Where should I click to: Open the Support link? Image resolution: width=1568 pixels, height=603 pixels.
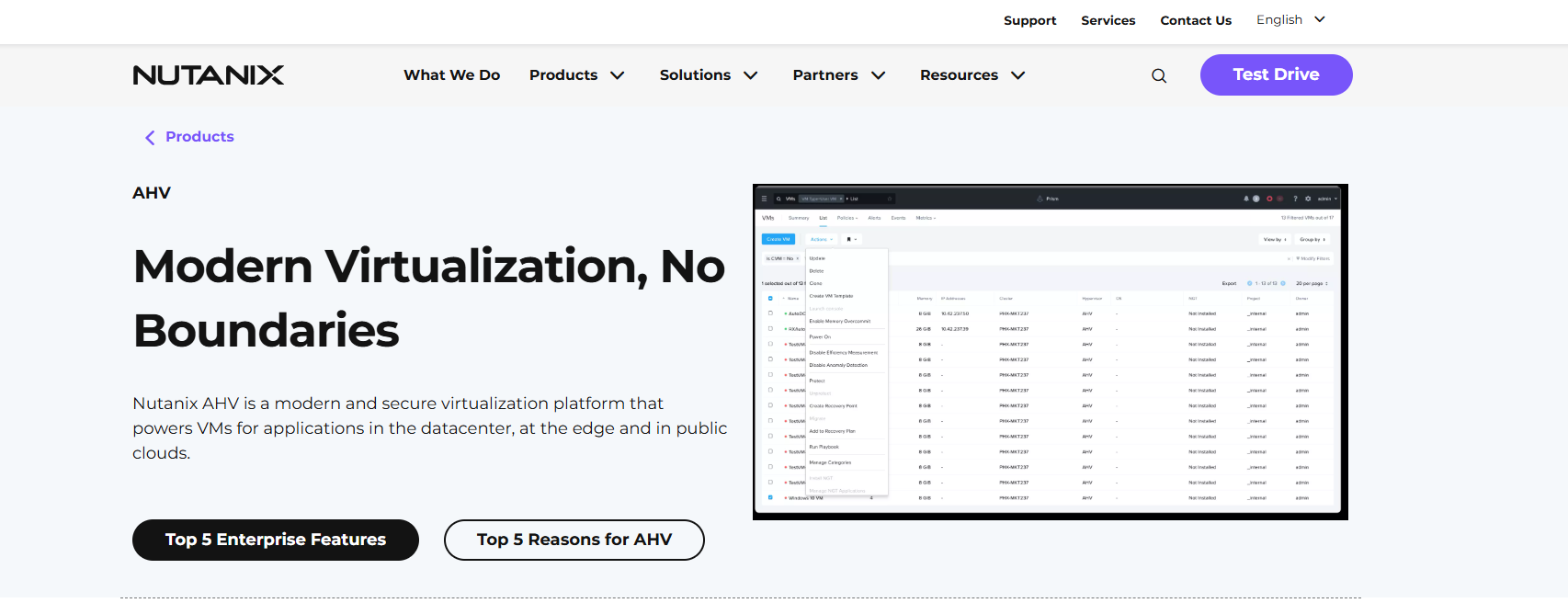click(x=1029, y=20)
